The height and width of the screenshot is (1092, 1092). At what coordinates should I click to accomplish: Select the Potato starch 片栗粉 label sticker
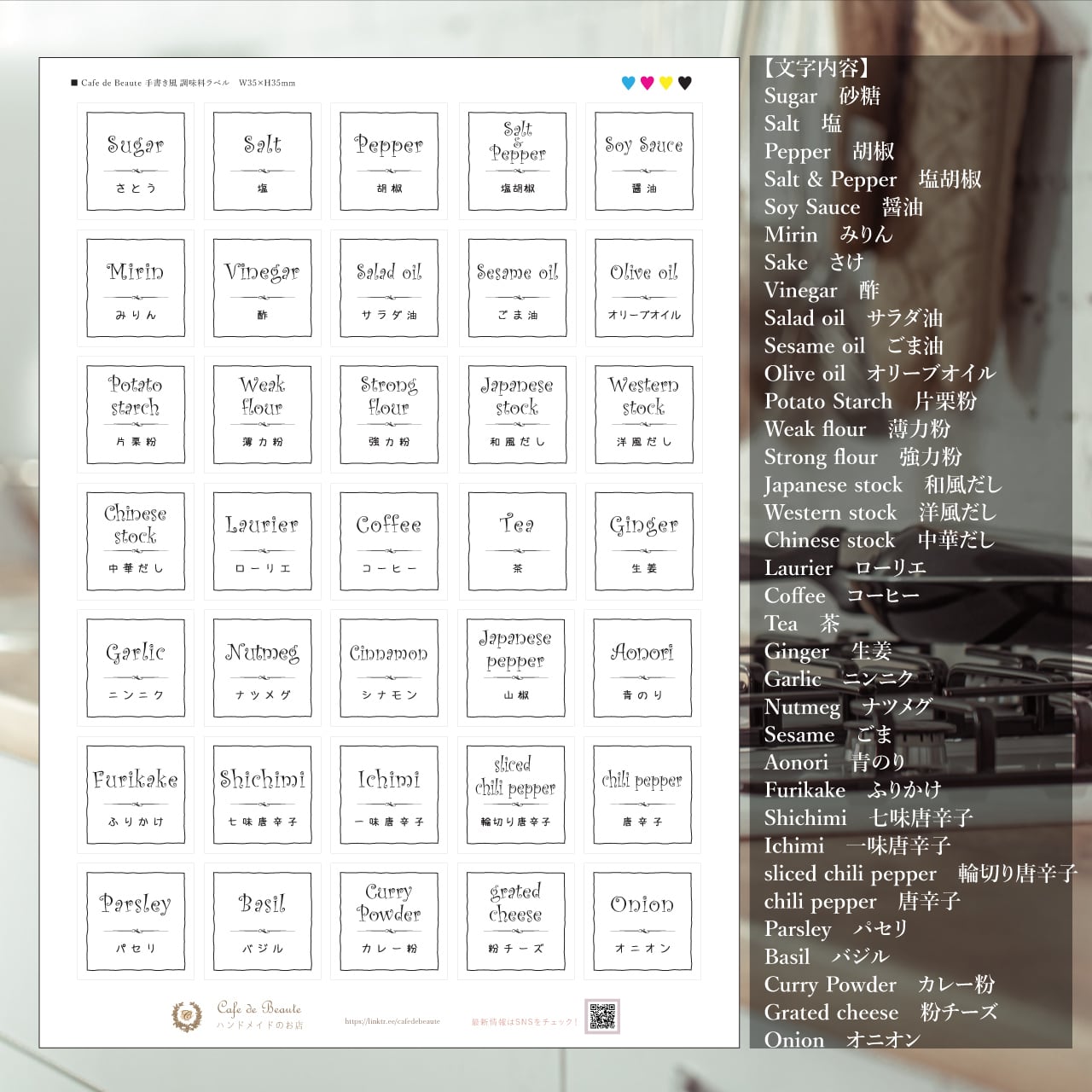(136, 415)
